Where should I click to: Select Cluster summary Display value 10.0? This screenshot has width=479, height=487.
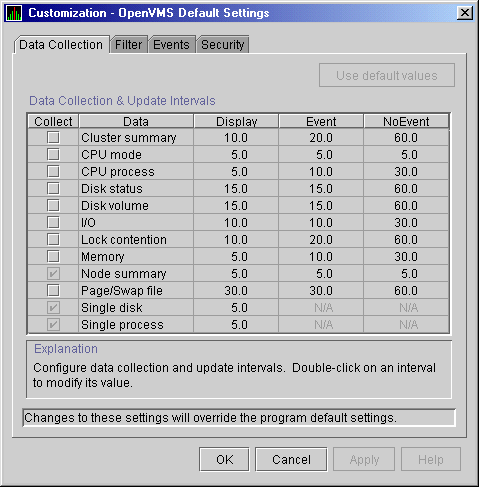tap(236, 137)
